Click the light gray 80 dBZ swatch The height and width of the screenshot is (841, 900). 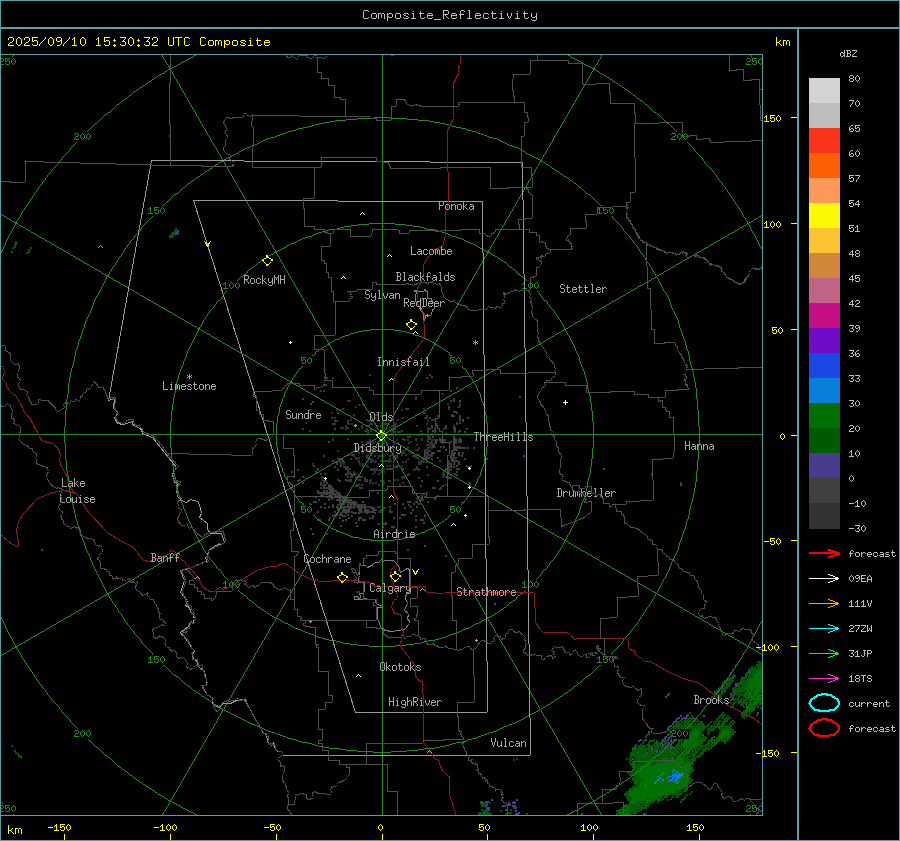(824, 91)
